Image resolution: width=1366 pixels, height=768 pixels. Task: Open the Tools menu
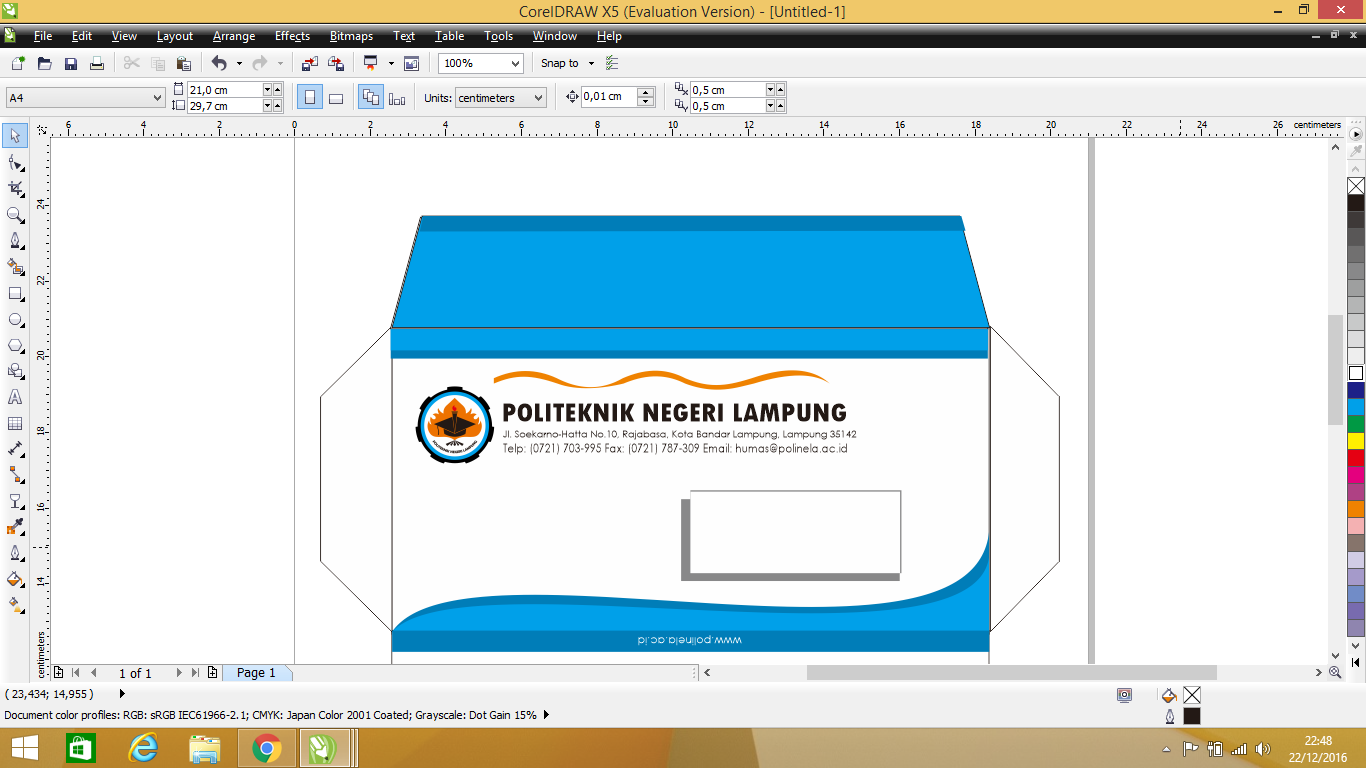(498, 36)
